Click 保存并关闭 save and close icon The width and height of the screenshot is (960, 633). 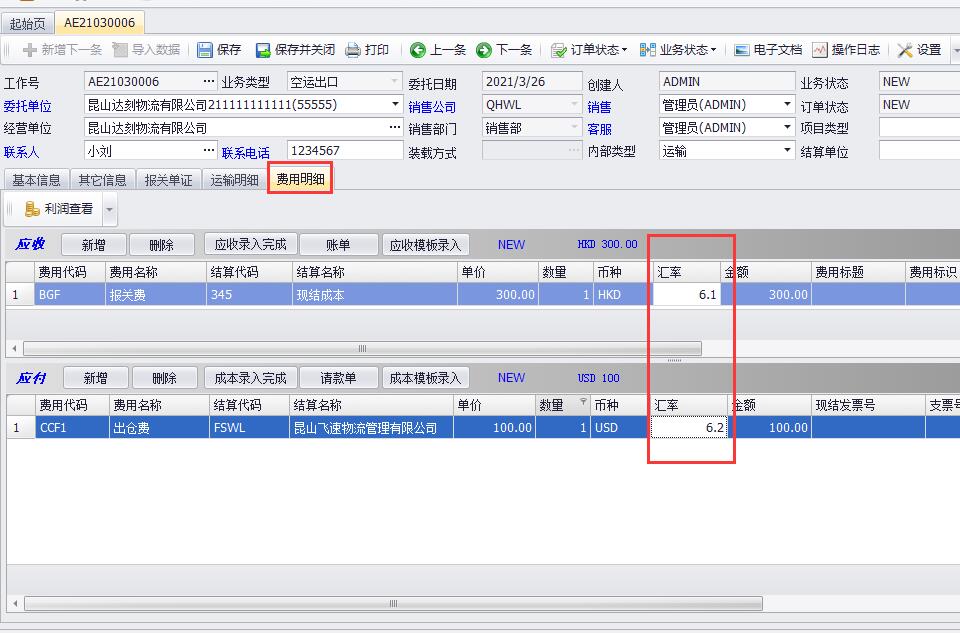pos(263,50)
